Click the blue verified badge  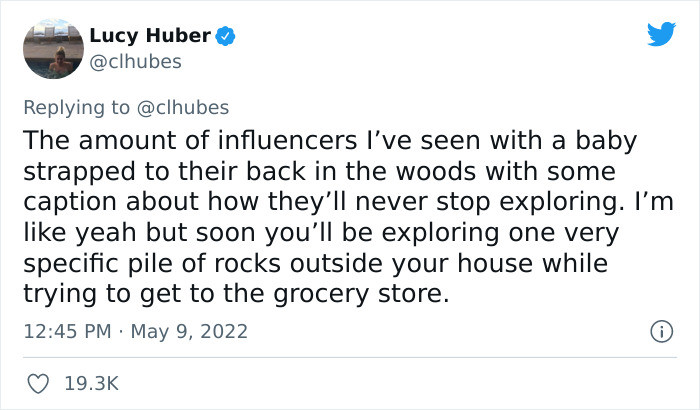point(225,36)
